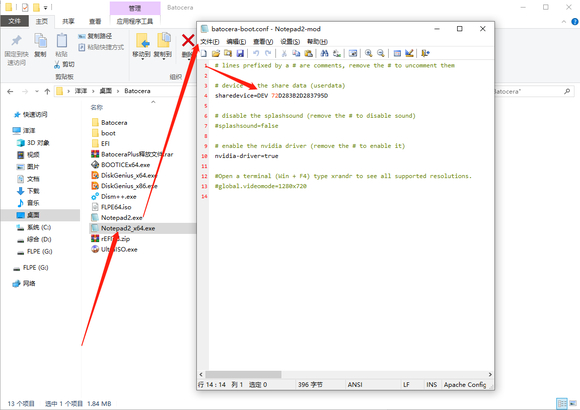Screen dimensions: 580x410
Task: Open the 帮助(H) menu in Notepad2
Action: 317,41
